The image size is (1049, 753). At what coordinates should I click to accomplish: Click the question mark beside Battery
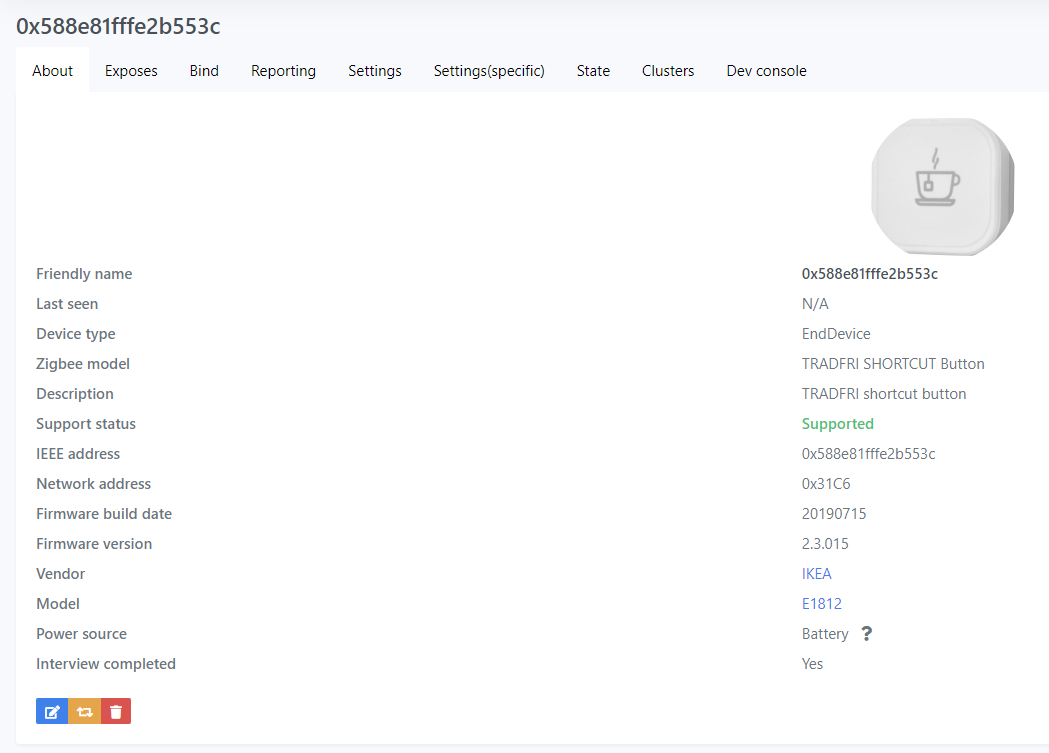[x=866, y=633]
